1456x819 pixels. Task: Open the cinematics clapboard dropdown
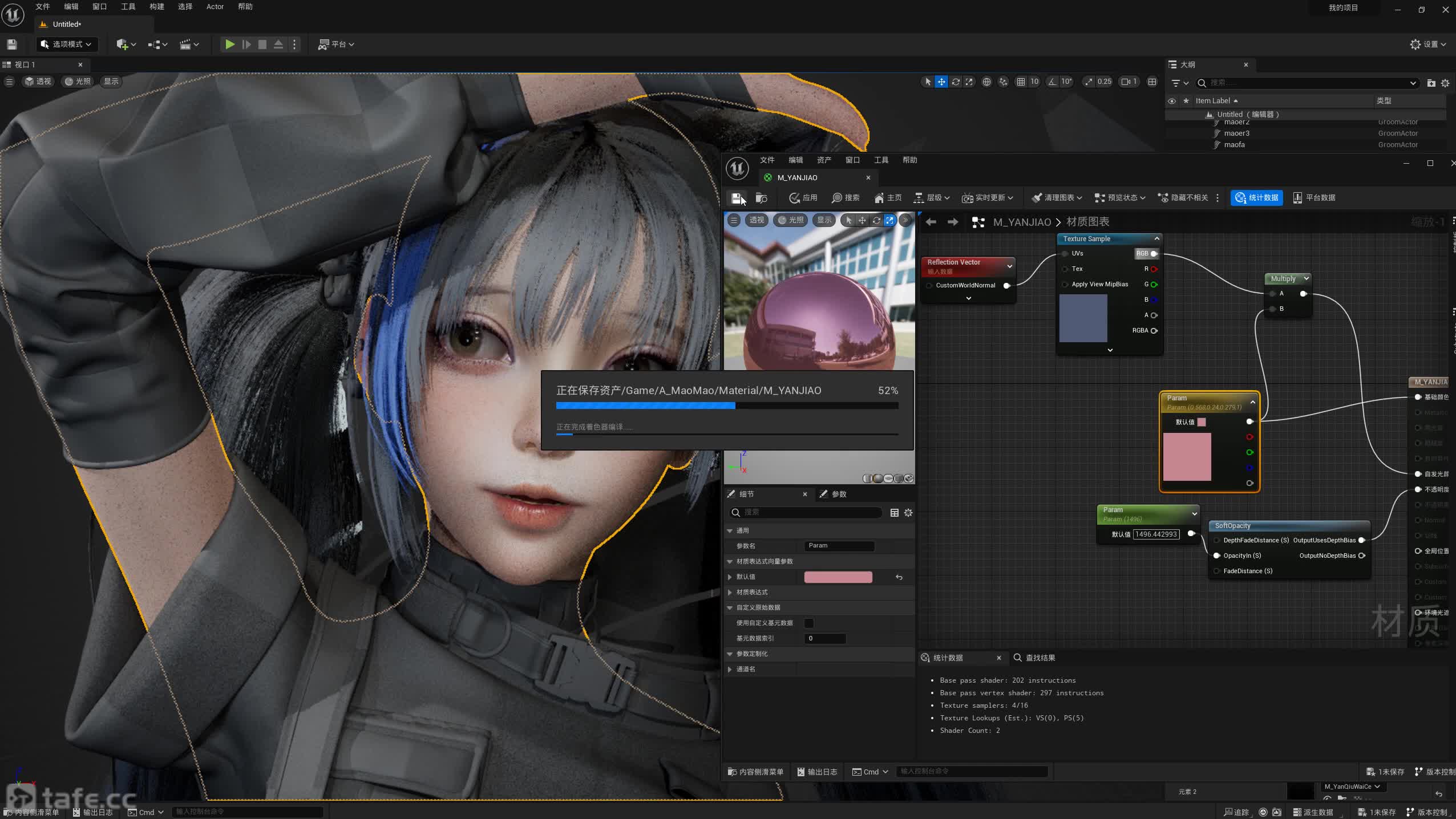coord(189,44)
